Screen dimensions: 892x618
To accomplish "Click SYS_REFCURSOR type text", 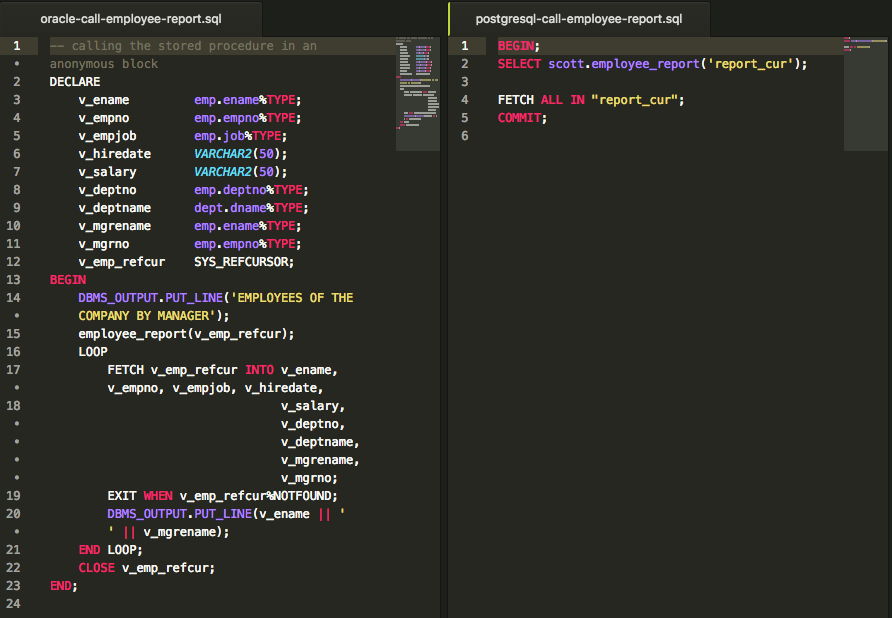I will [x=244, y=262].
